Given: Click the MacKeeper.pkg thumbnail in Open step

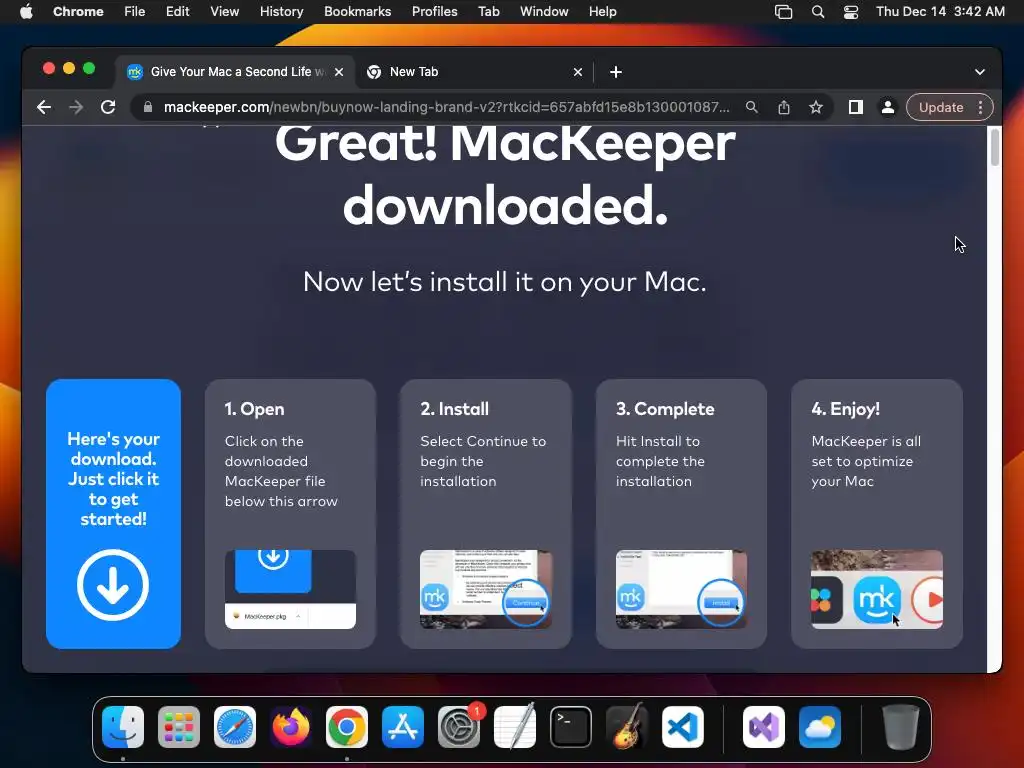Looking at the screenshot, I should (290, 589).
